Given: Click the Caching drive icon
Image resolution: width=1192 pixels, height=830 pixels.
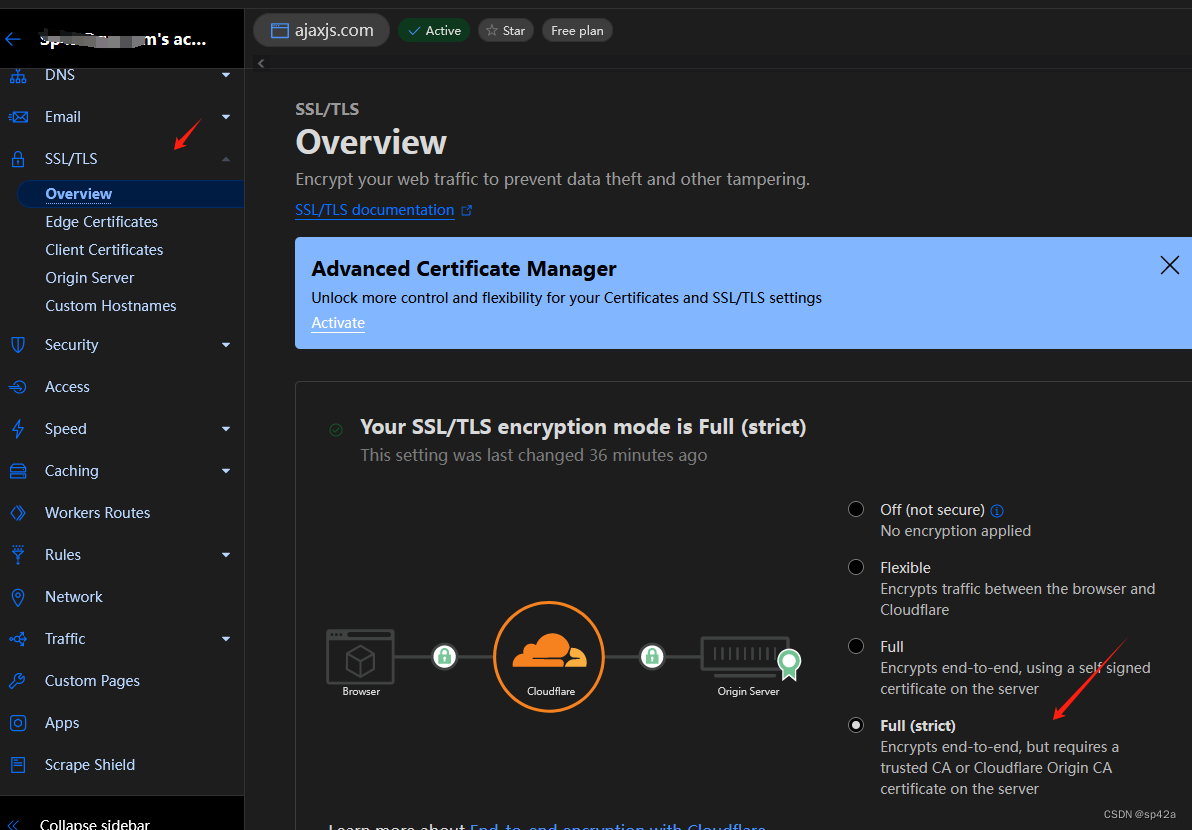Looking at the screenshot, I should pos(17,471).
